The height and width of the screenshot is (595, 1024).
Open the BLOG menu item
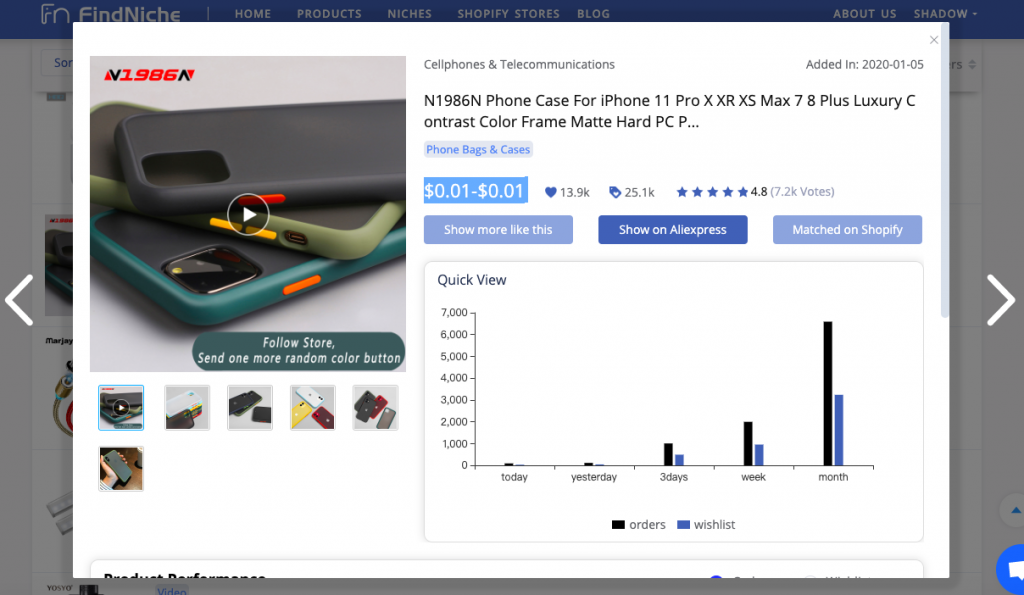(593, 14)
